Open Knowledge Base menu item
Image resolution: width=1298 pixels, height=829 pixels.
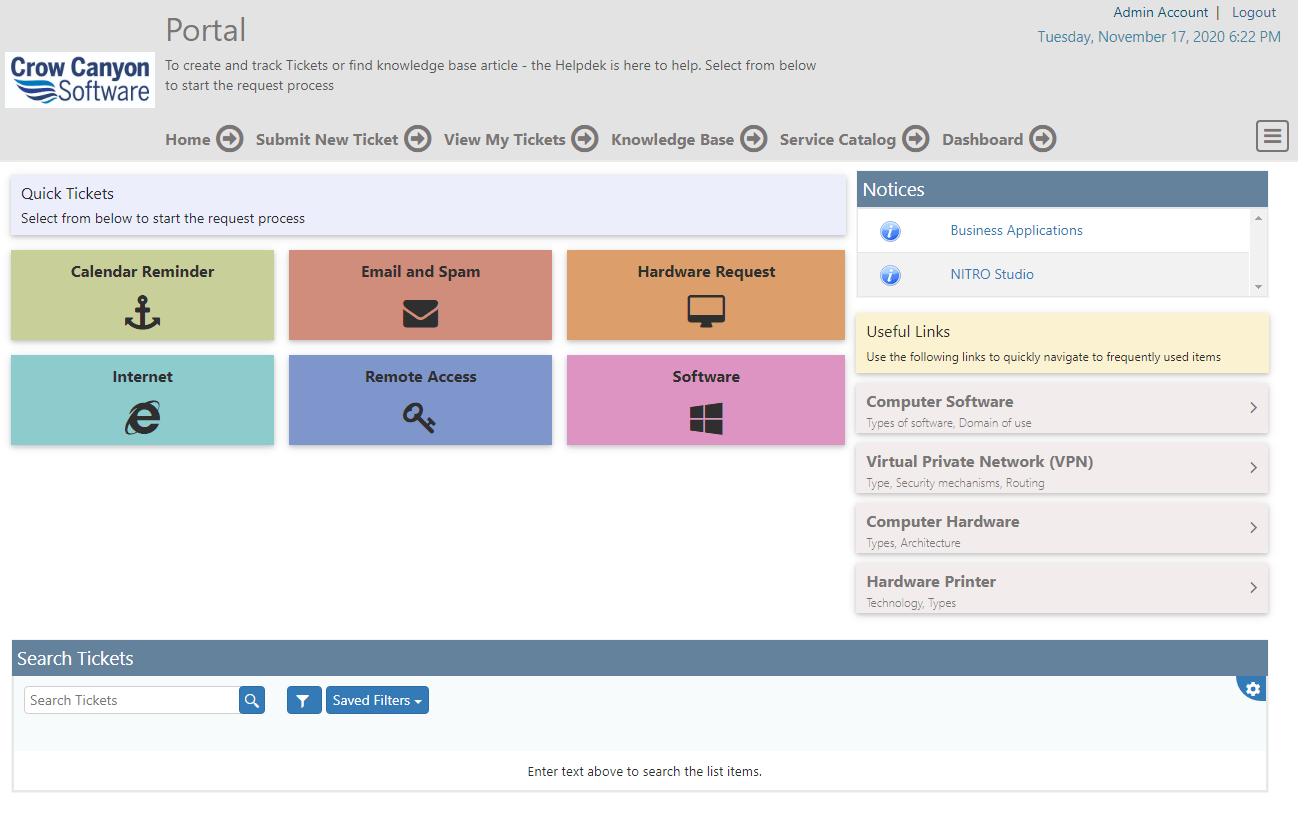pyautogui.click(x=673, y=139)
